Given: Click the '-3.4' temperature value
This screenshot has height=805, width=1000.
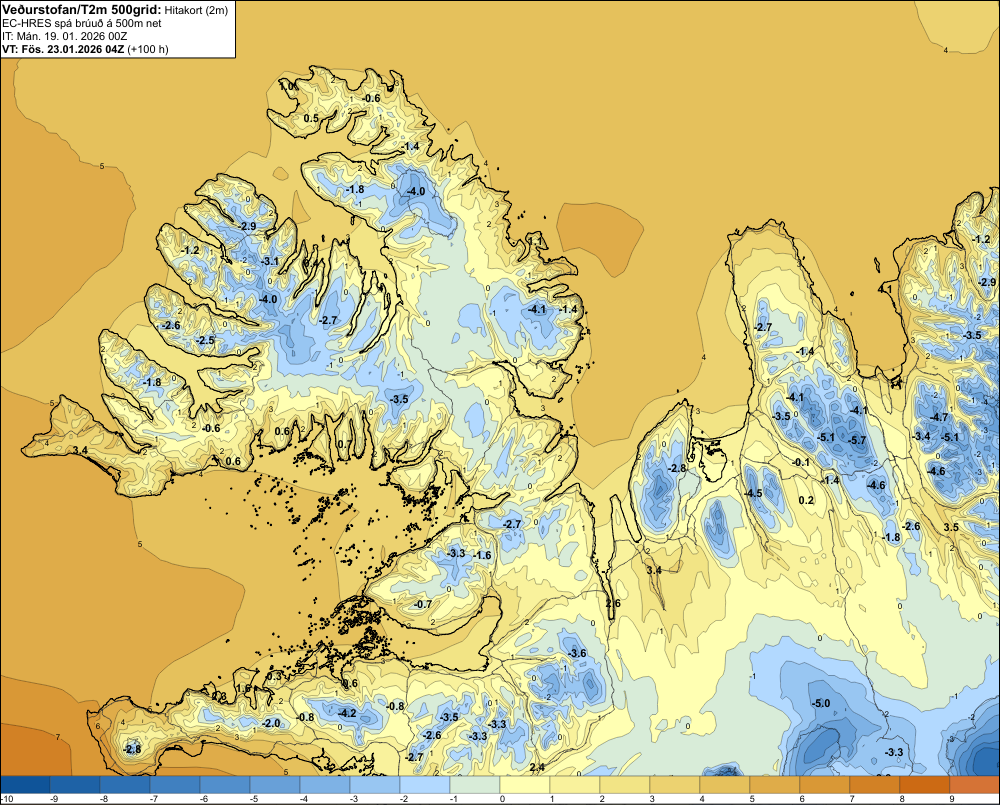Looking at the screenshot, I should (x=922, y=437).
